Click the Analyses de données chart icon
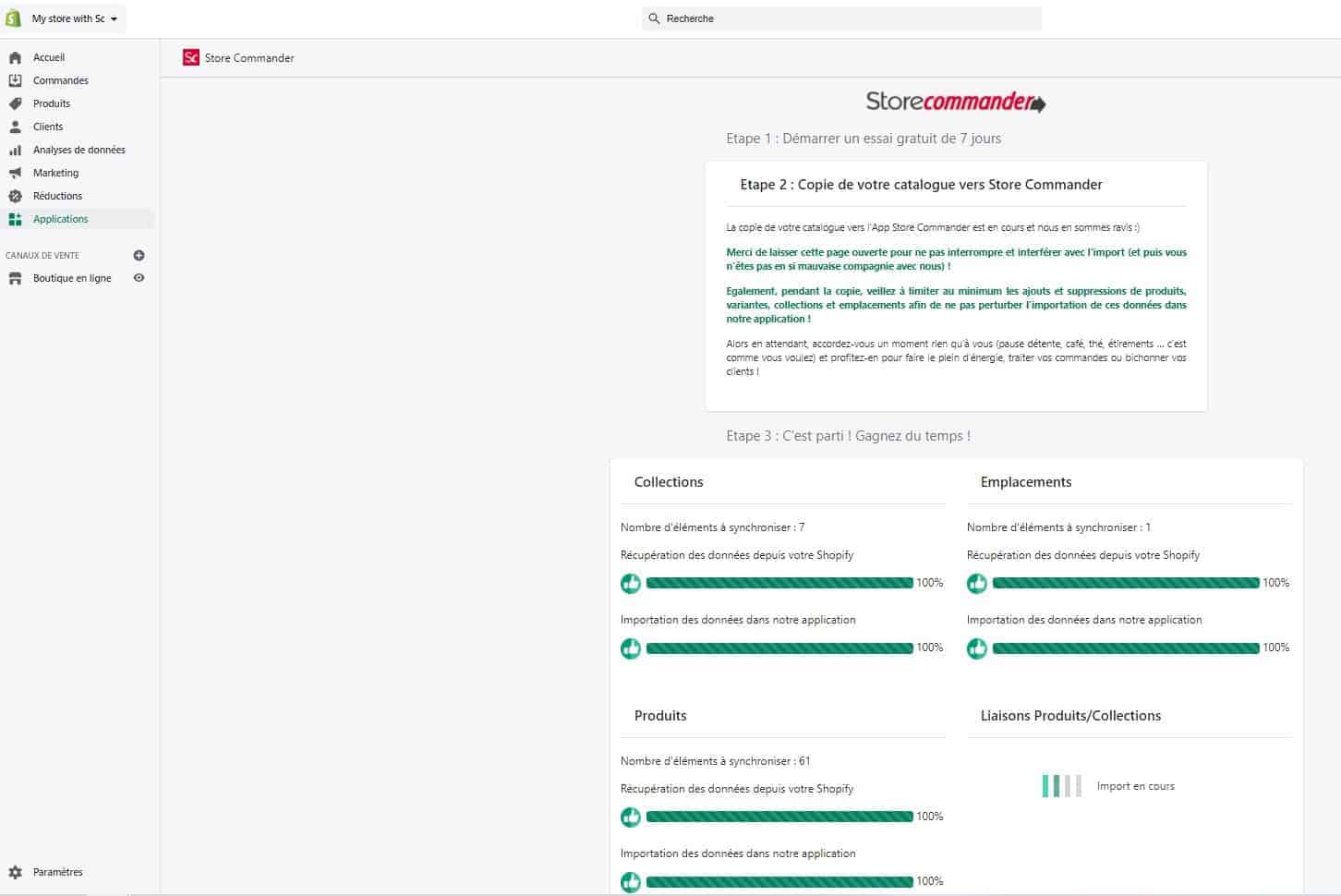This screenshot has height=896, width=1341. tap(15, 150)
